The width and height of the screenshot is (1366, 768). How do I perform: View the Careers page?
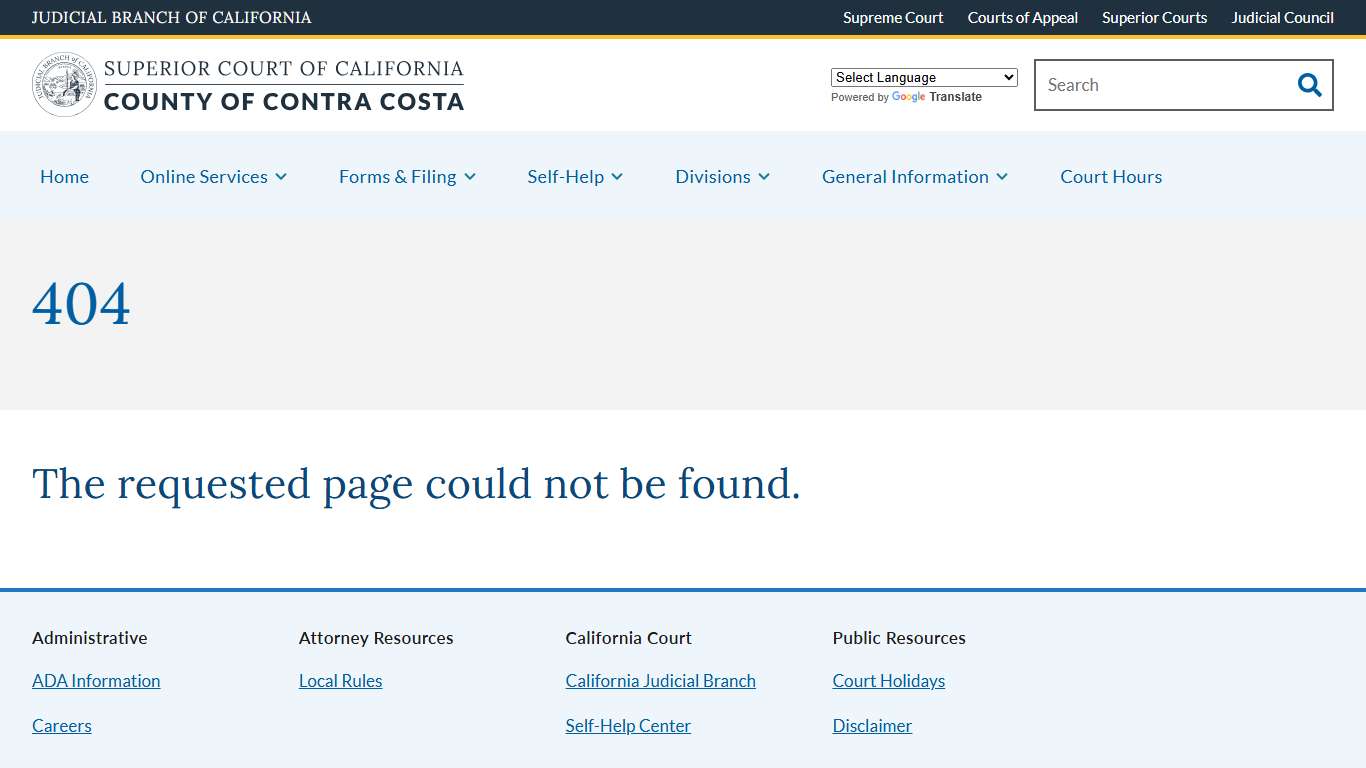(62, 725)
